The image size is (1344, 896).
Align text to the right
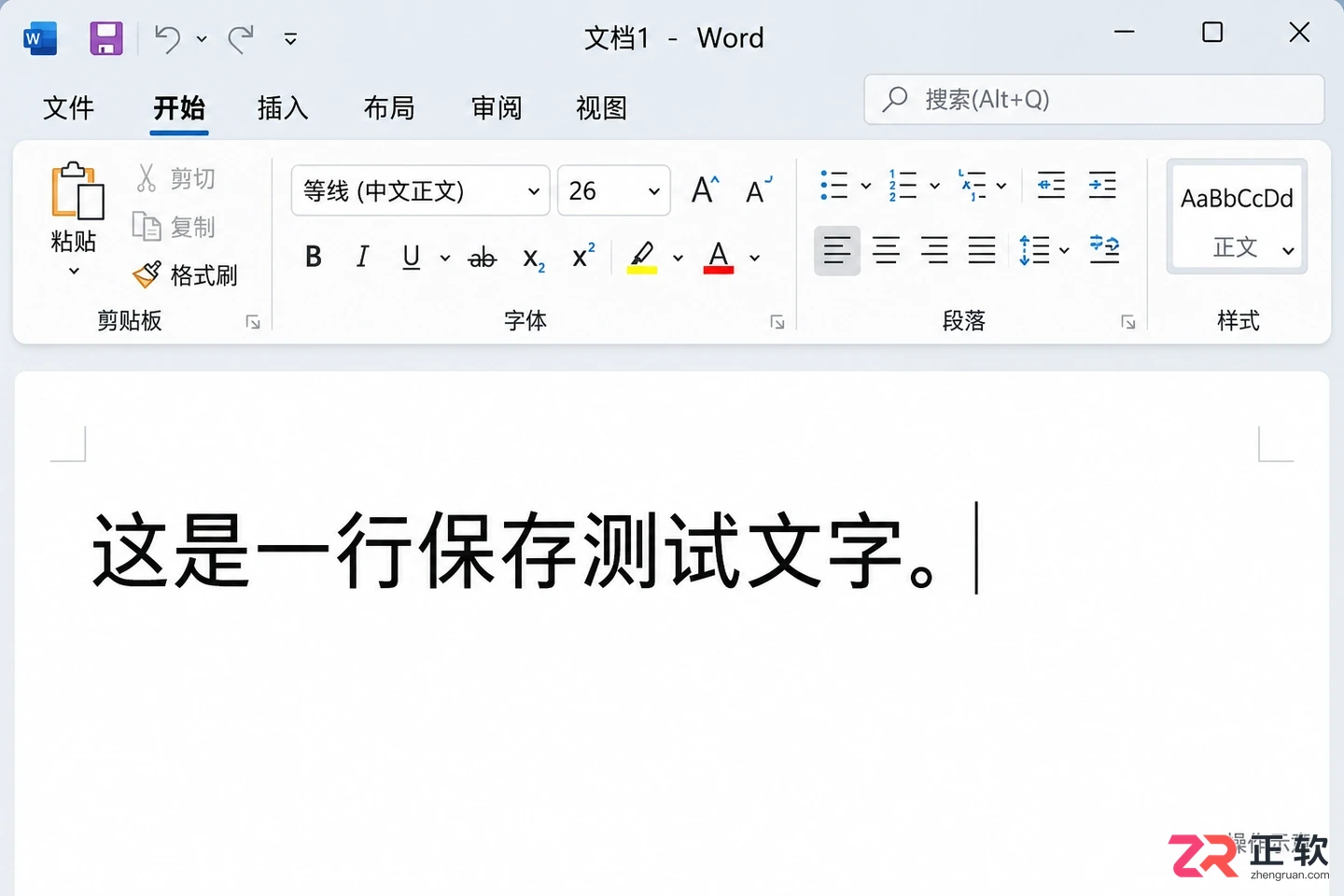tap(934, 250)
